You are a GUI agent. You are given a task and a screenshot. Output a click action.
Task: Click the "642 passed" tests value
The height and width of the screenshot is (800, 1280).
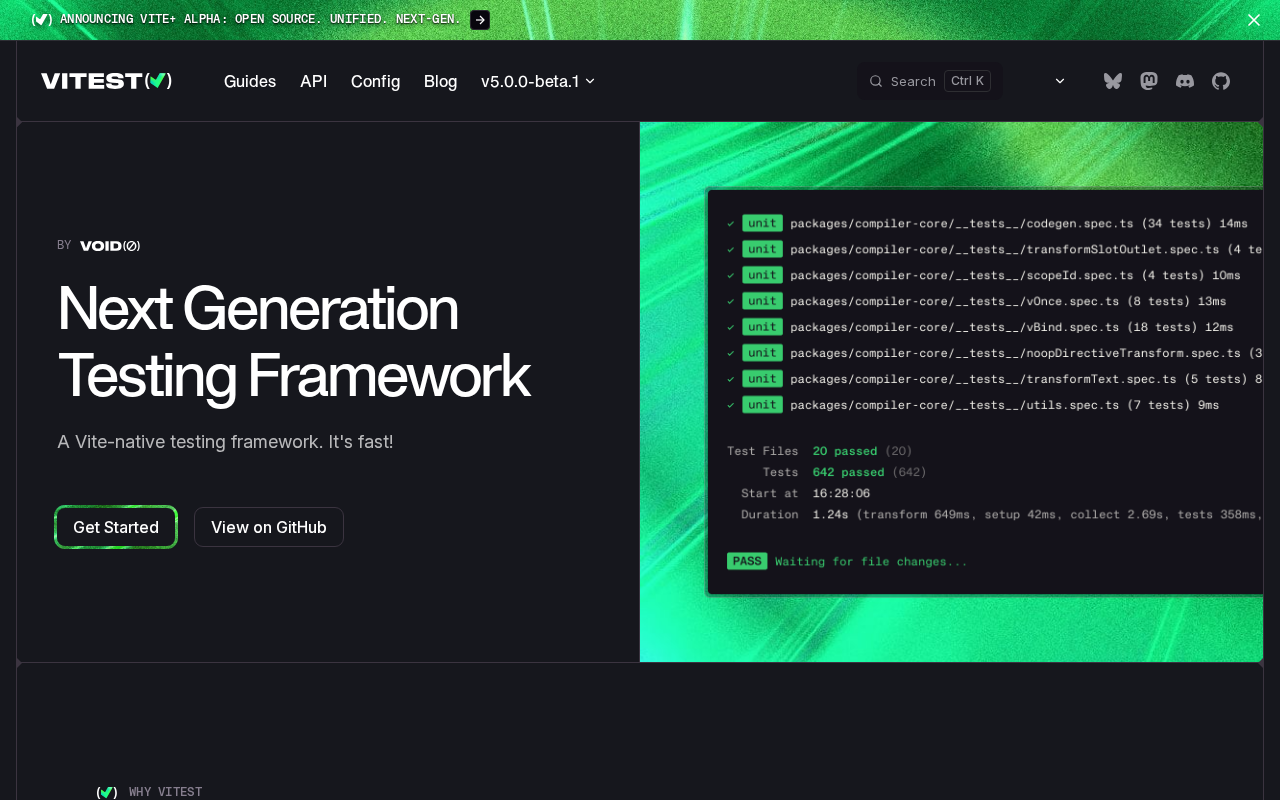(x=848, y=472)
